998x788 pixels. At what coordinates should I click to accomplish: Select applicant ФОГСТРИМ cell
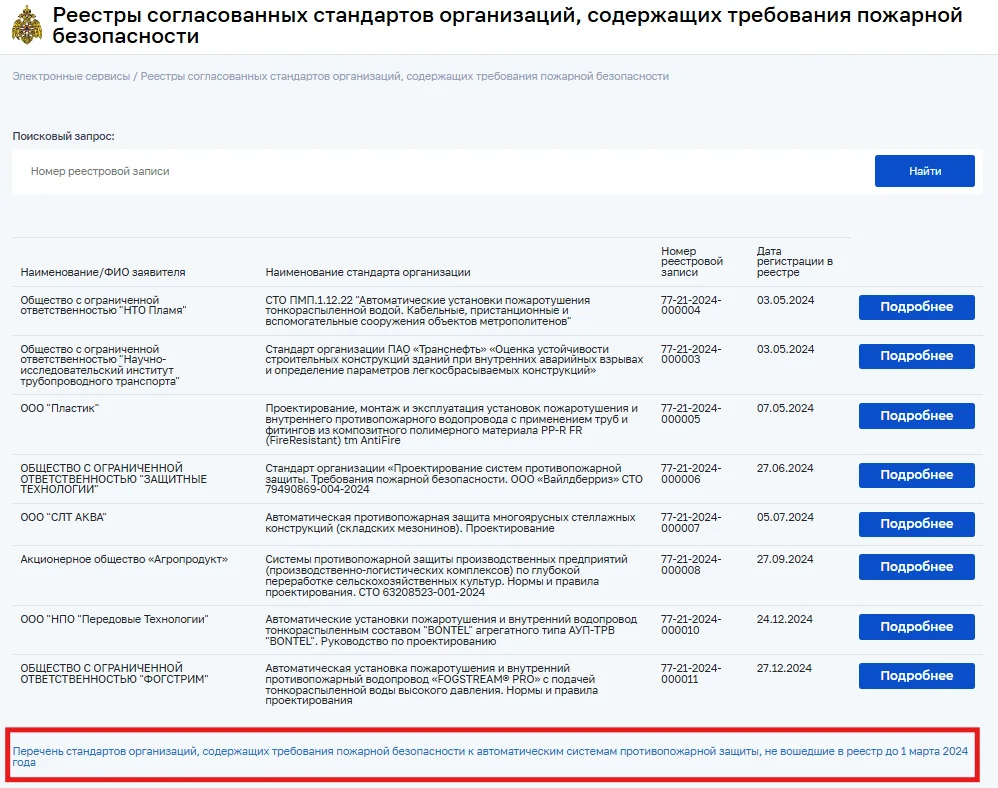click(114, 673)
